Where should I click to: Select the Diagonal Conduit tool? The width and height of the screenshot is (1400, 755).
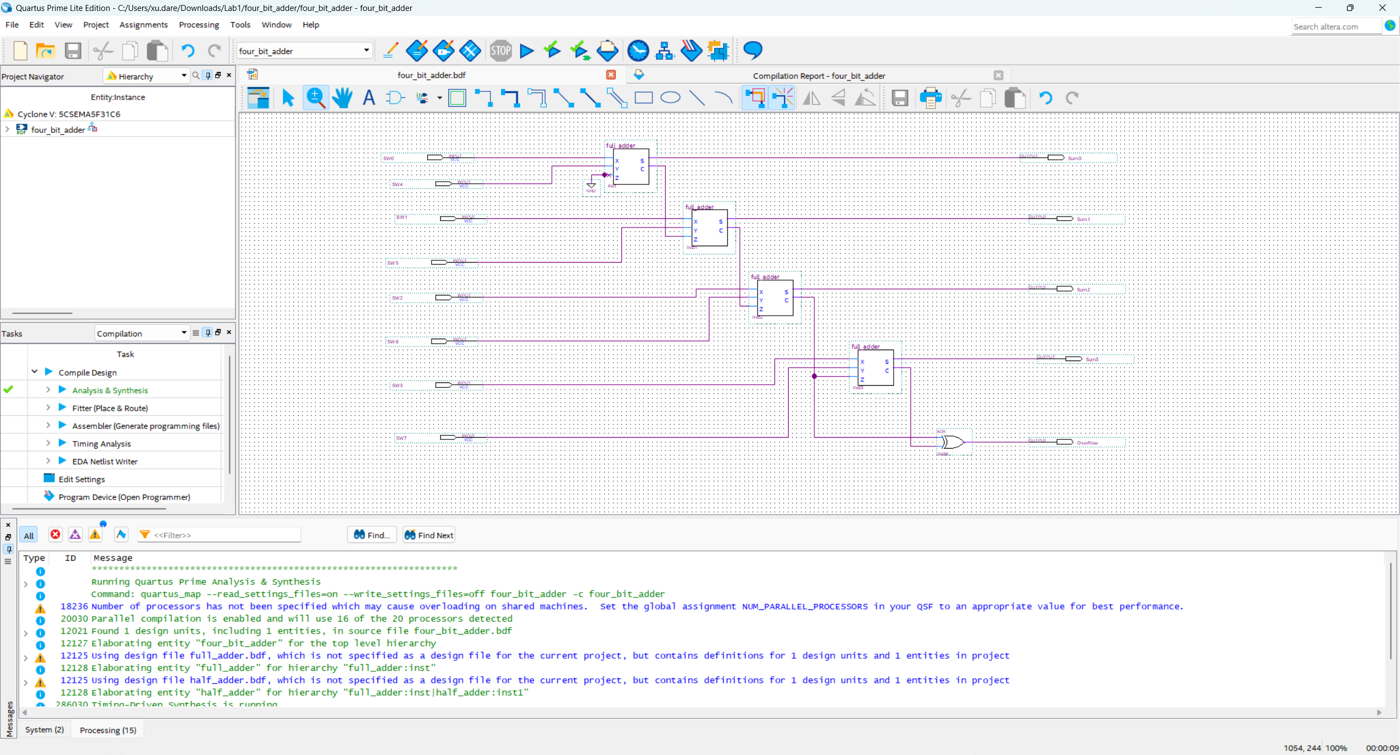click(x=617, y=98)
